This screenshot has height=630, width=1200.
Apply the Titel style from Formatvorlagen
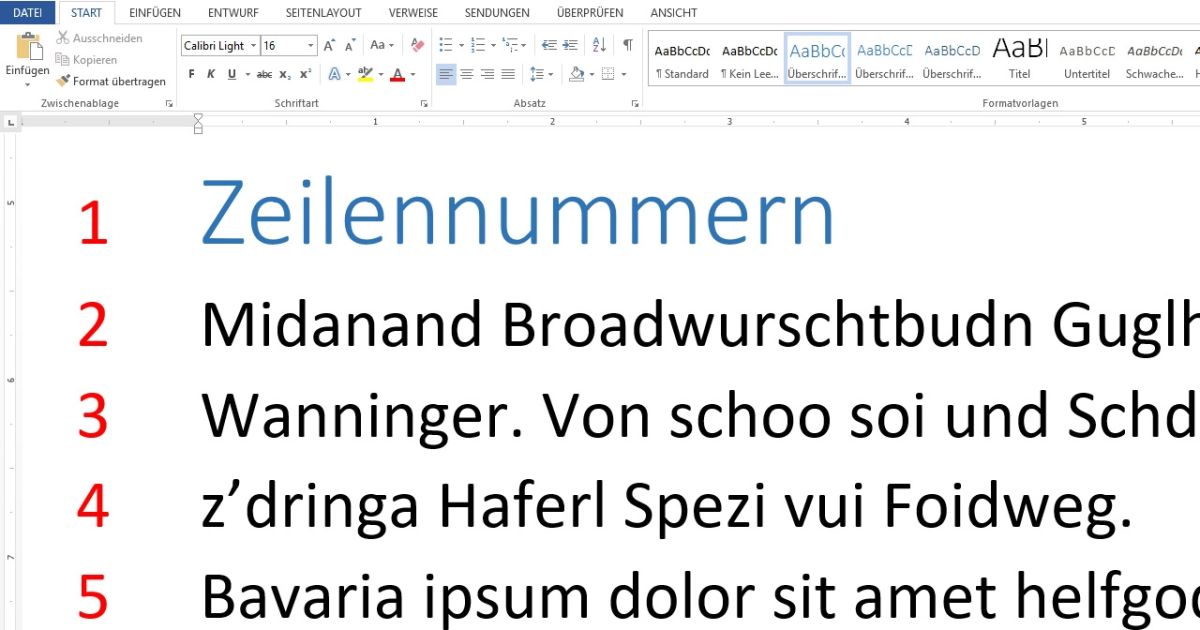coord(1019,58)
